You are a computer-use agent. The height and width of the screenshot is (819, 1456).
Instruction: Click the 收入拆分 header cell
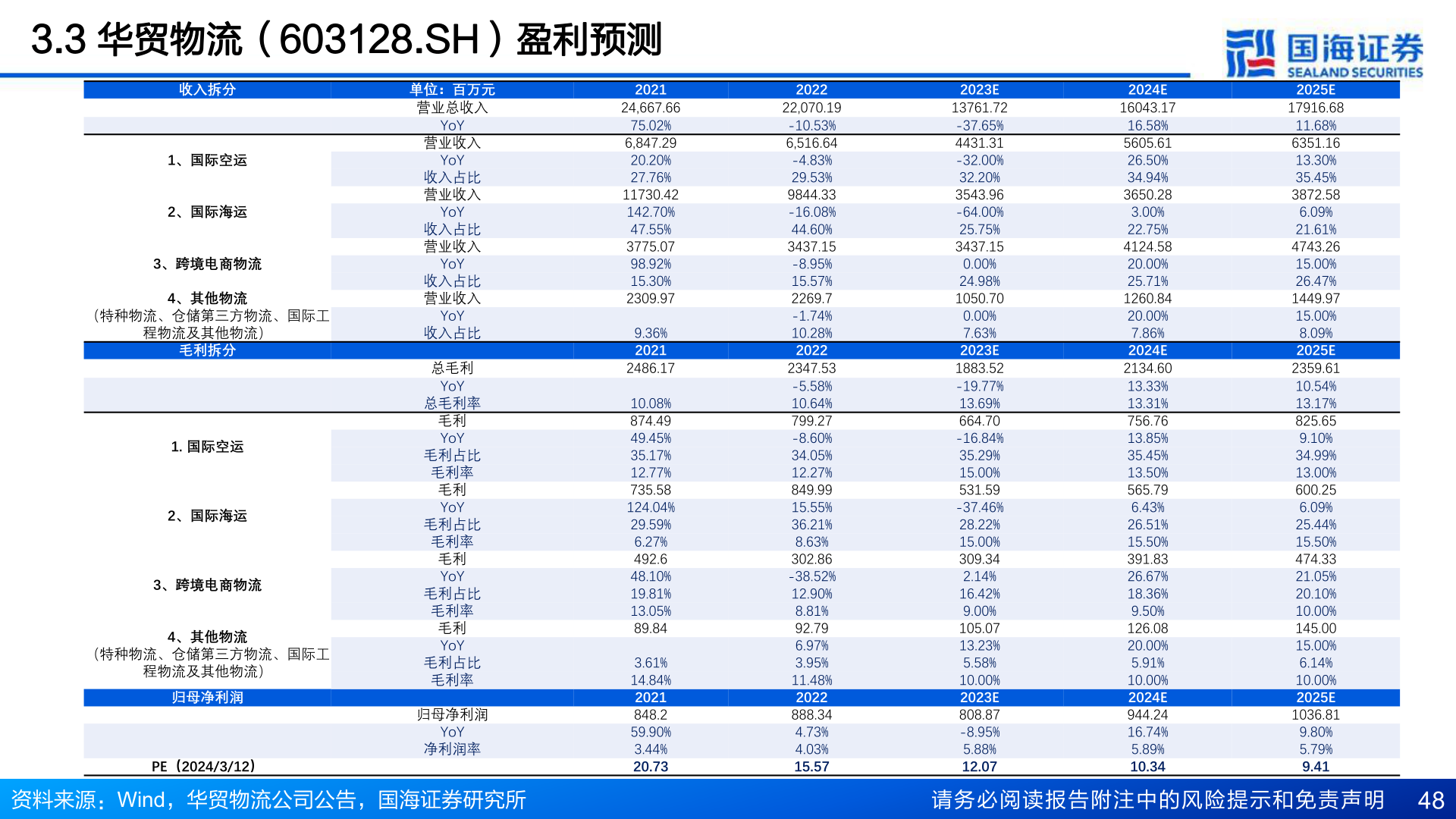pos(207,89)
